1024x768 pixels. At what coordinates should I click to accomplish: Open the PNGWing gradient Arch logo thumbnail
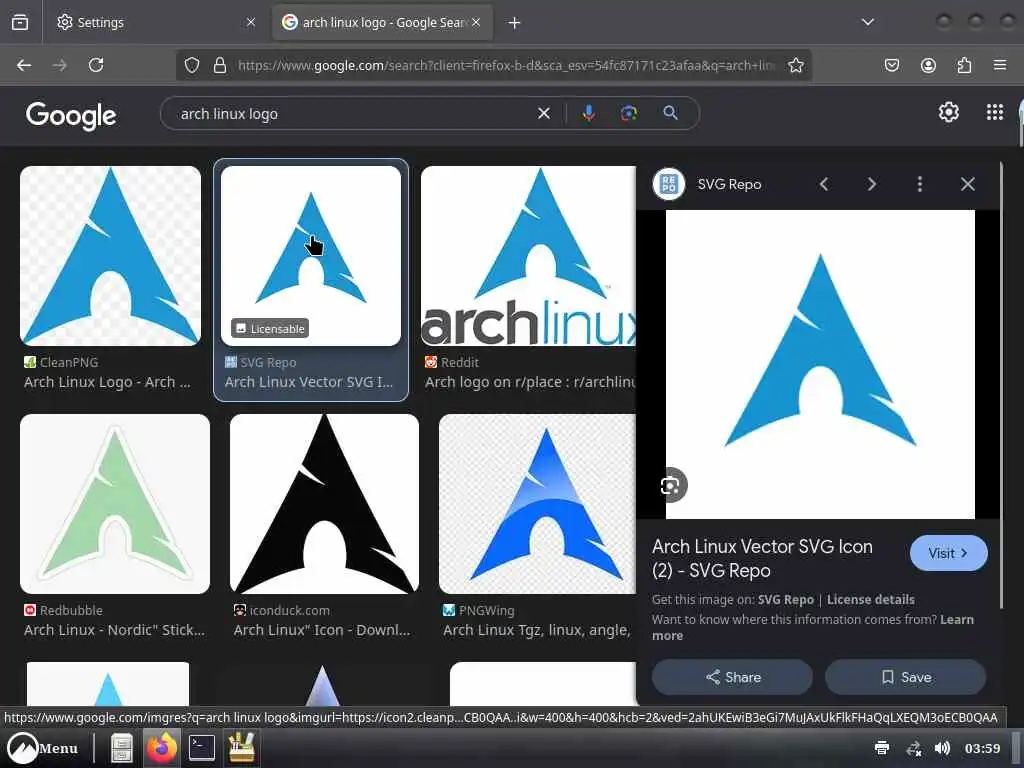[x=537, y=504]
